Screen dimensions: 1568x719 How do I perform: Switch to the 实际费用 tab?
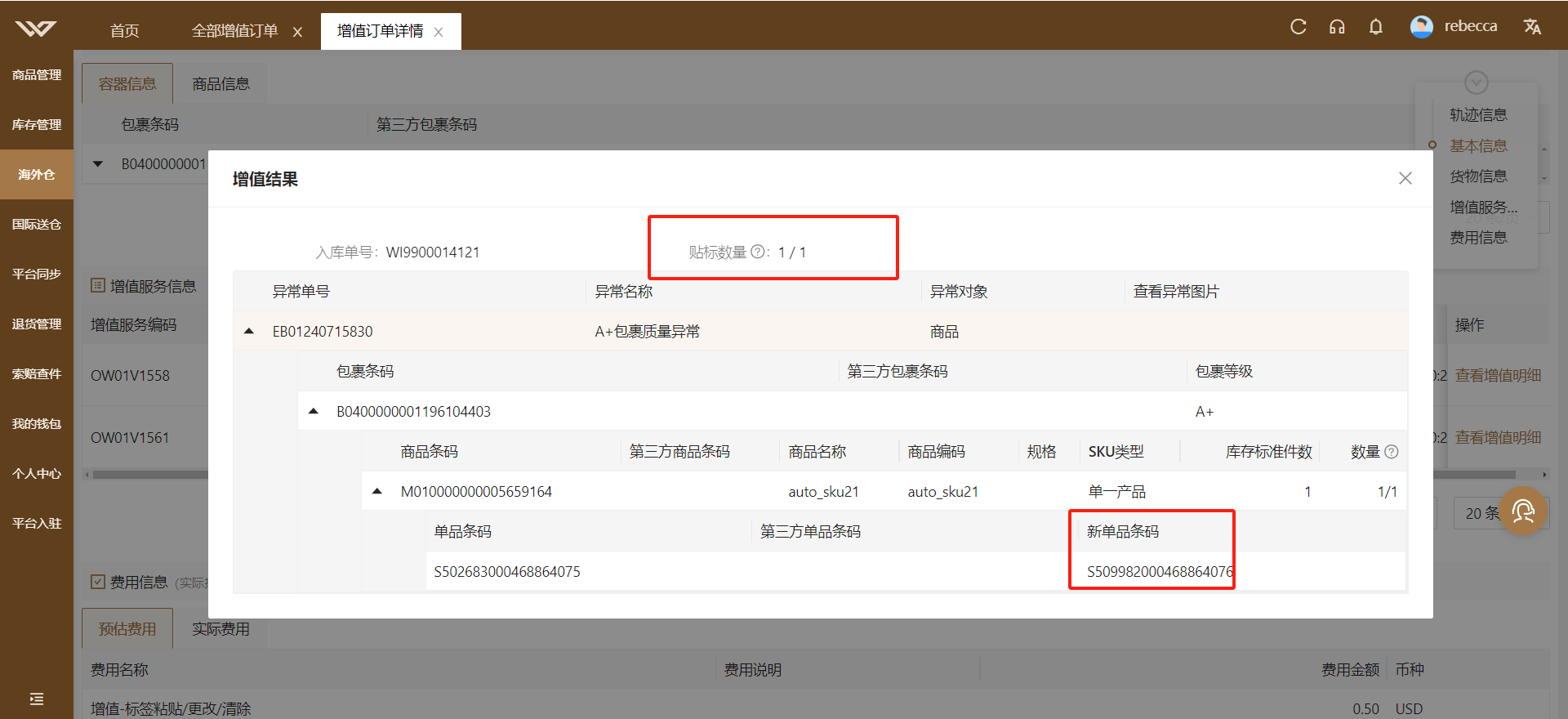[221, 628]
